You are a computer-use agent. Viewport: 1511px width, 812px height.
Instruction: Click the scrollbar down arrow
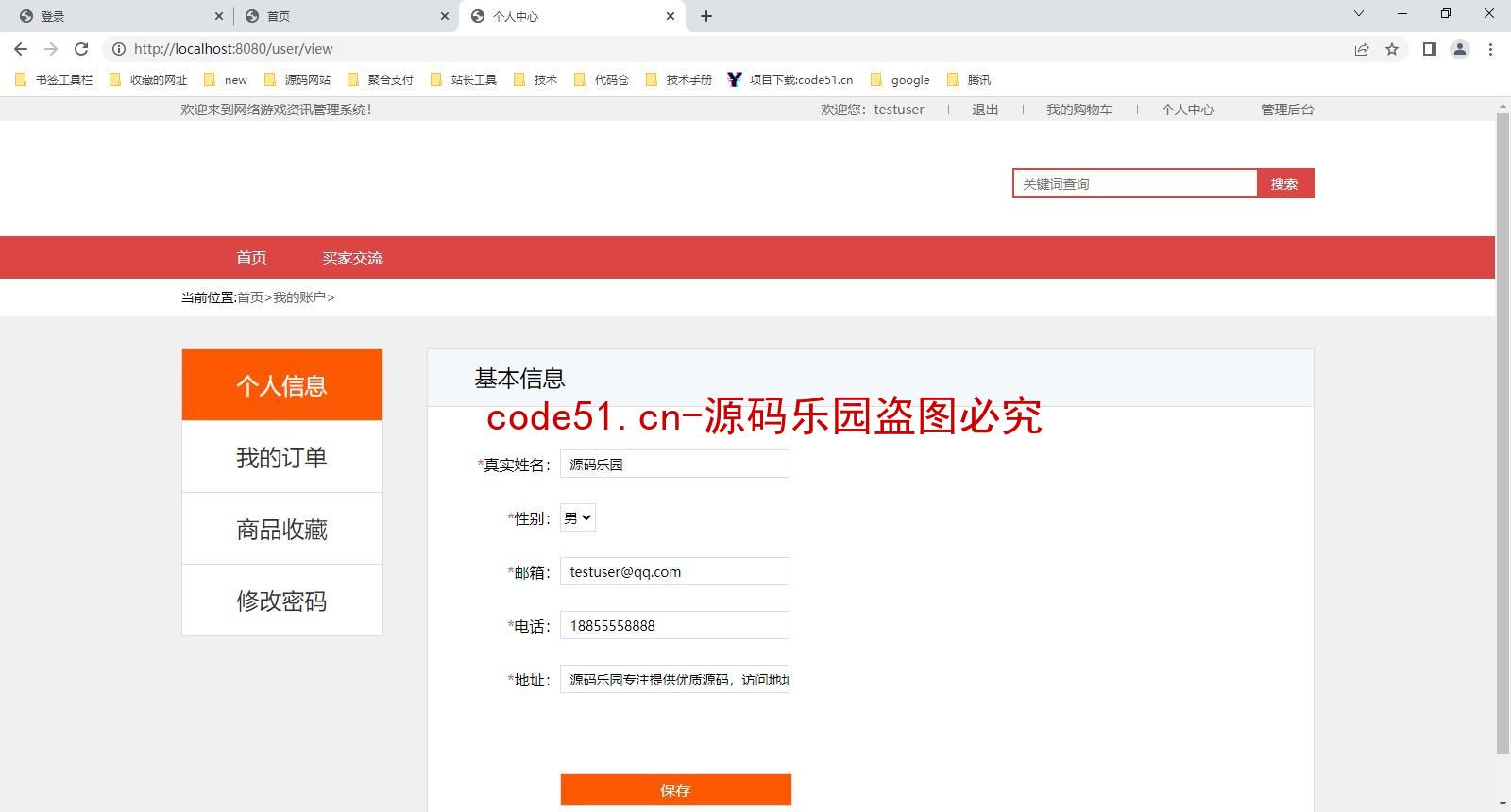tap(1503, 804)
